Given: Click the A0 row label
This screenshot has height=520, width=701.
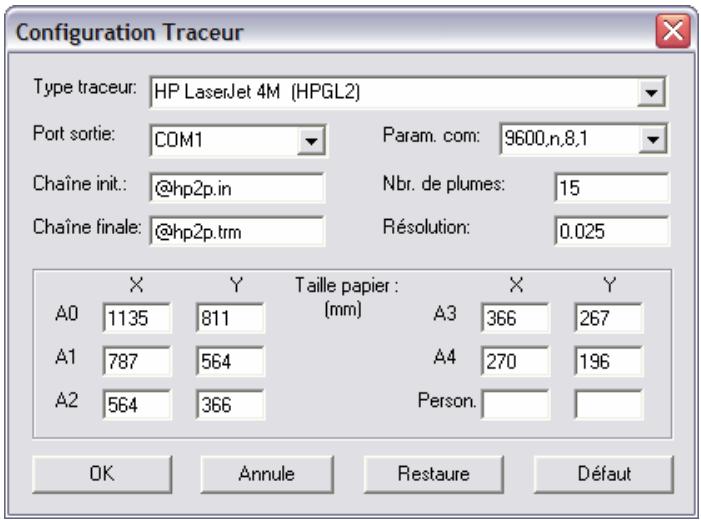Looking at the screenshot, I should (67, 314).
